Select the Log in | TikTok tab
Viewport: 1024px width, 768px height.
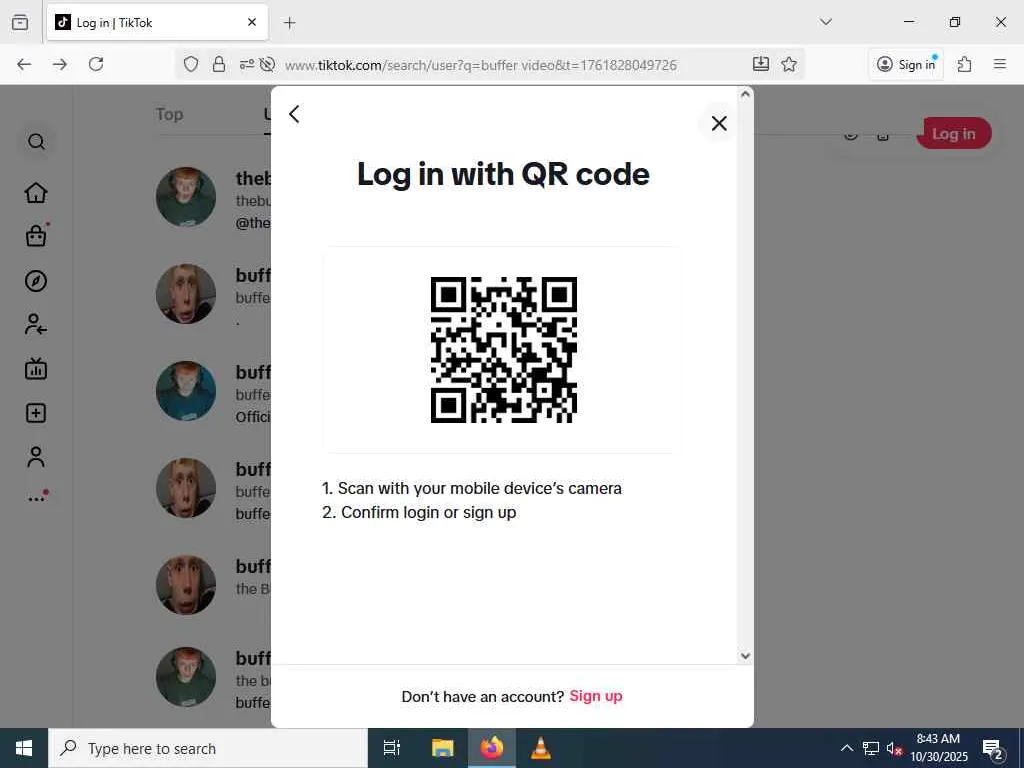click(x=157, y=22)
